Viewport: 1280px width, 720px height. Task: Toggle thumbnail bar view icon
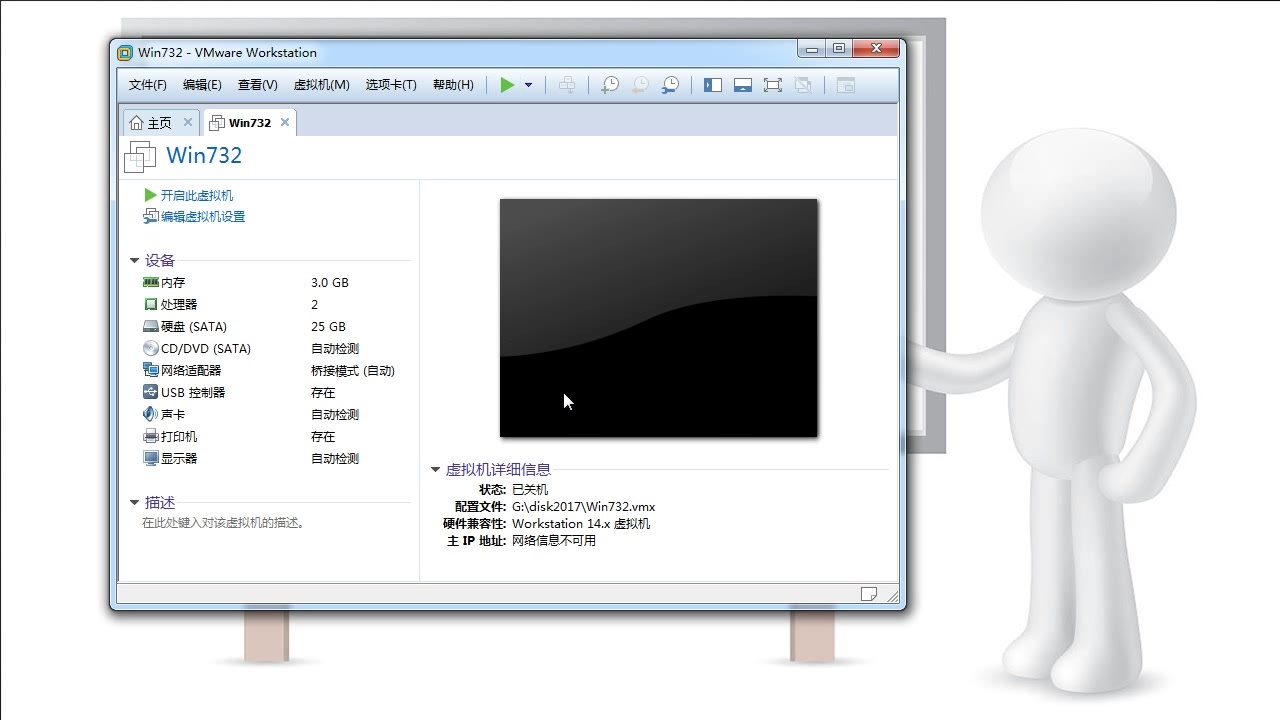(x=743, y=85)
